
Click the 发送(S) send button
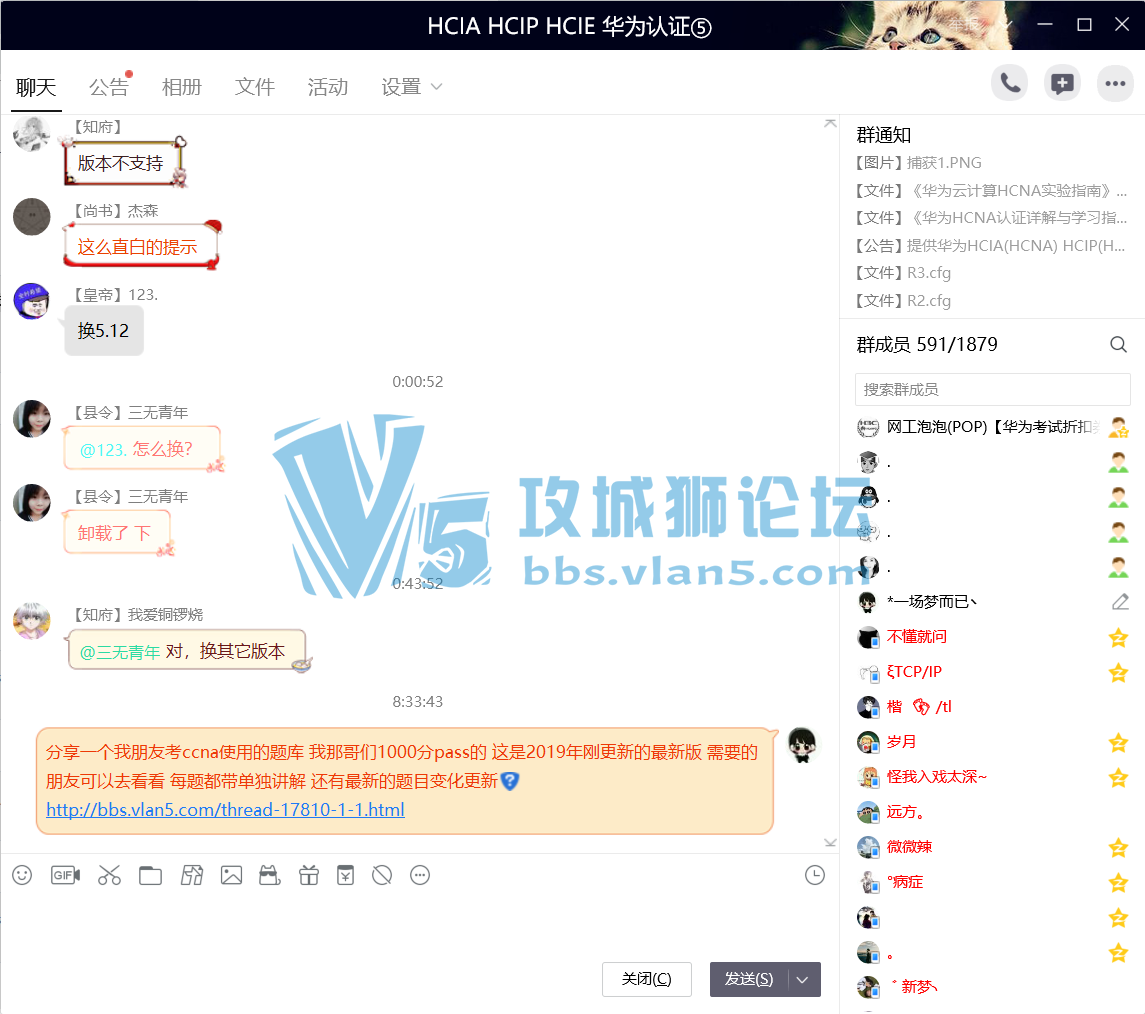point(748,979)
